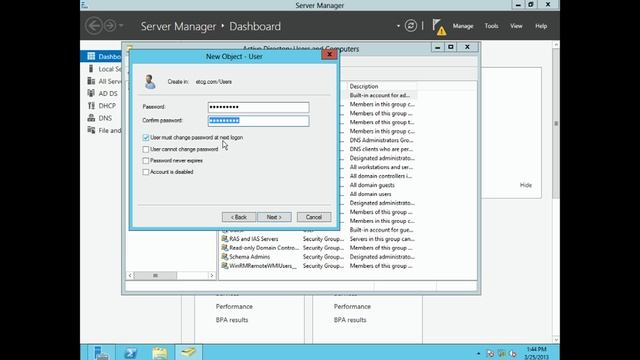Uncheck User must change password at next logon

(146, 138)
